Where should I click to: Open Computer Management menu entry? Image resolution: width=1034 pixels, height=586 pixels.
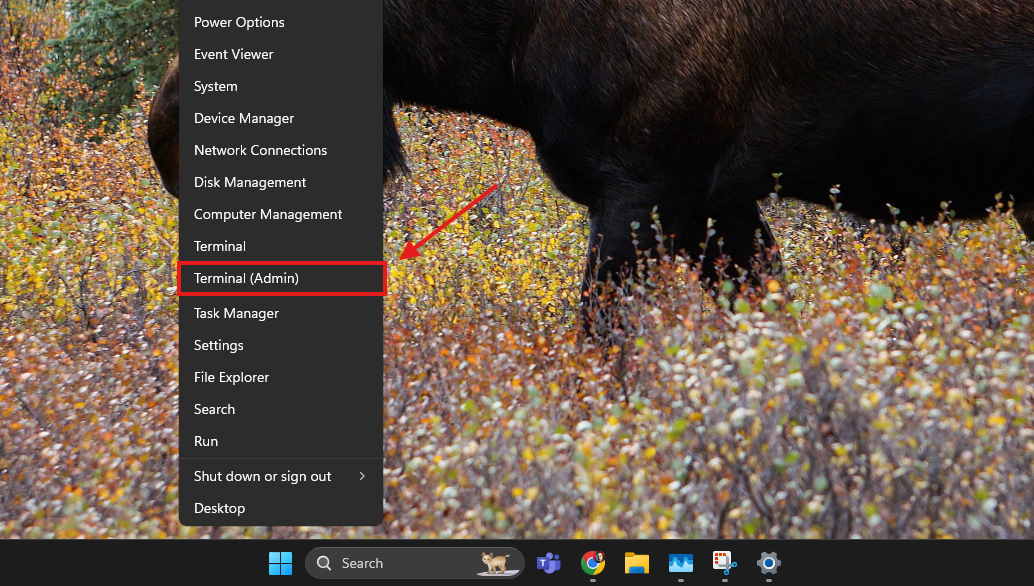[x=268, y=214]
